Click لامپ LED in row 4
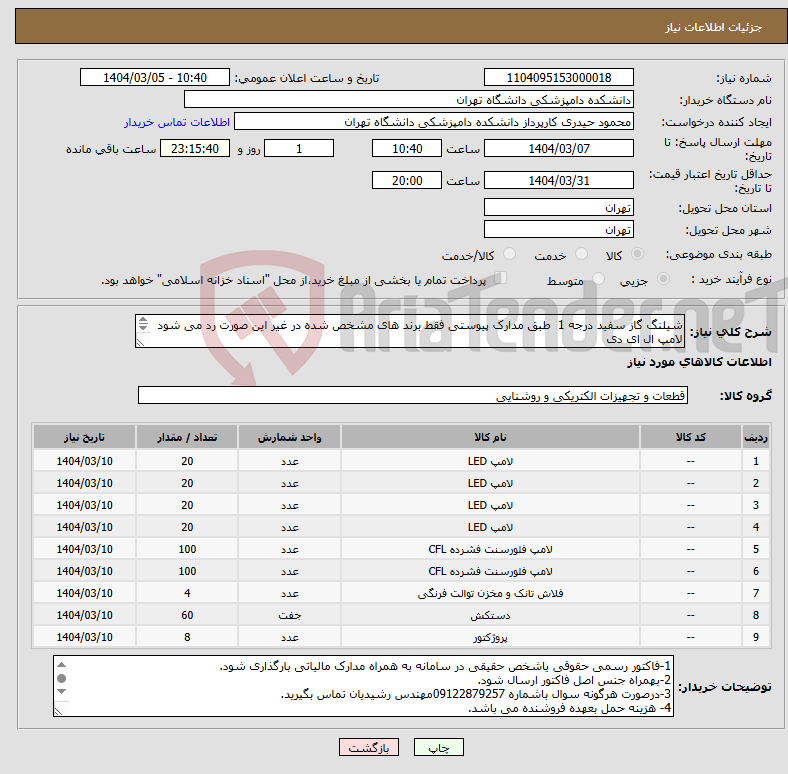This screenshot has height=774, width=788. [x=490, y=527]
